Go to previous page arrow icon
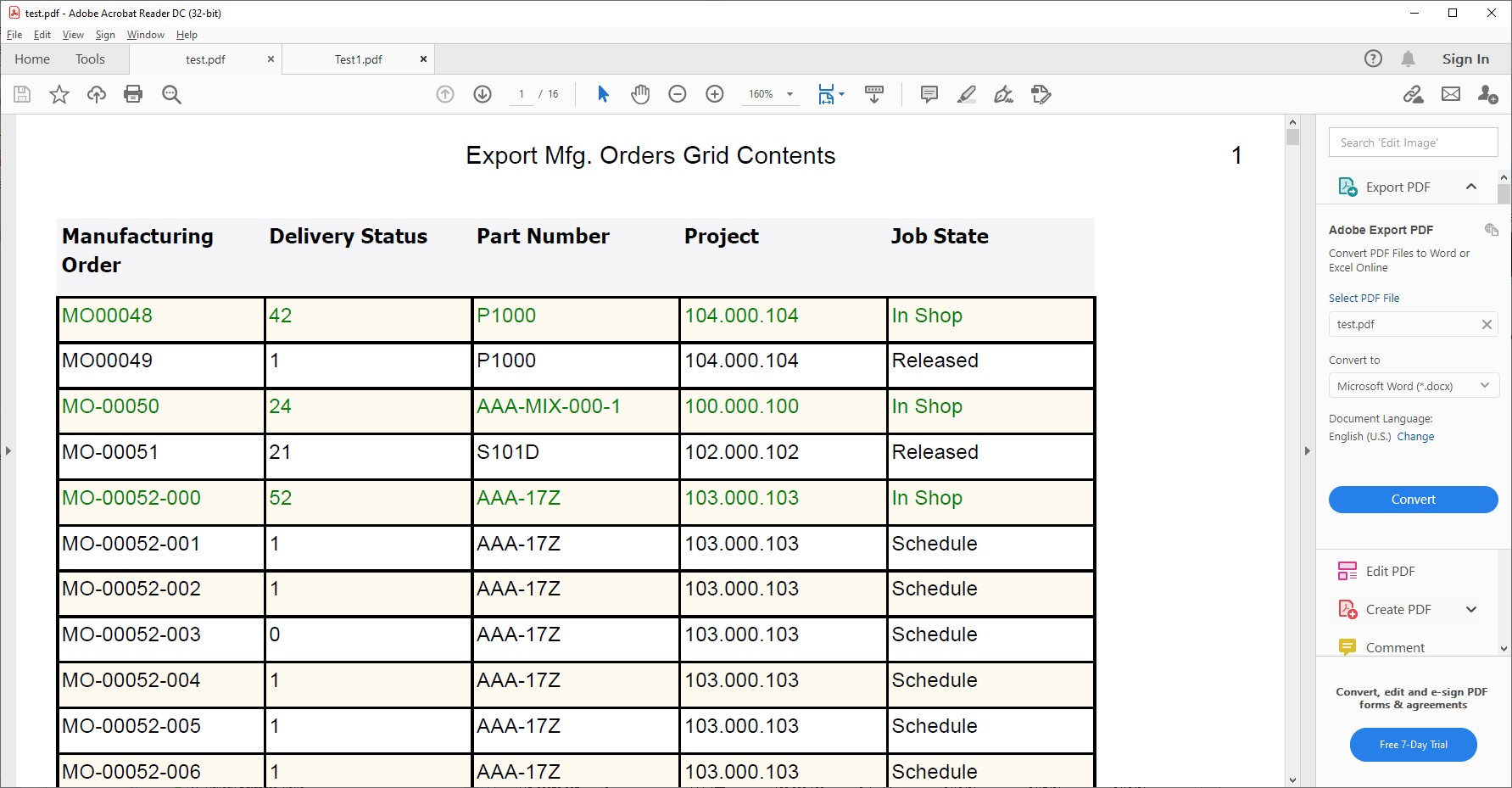 pos(445,94)
